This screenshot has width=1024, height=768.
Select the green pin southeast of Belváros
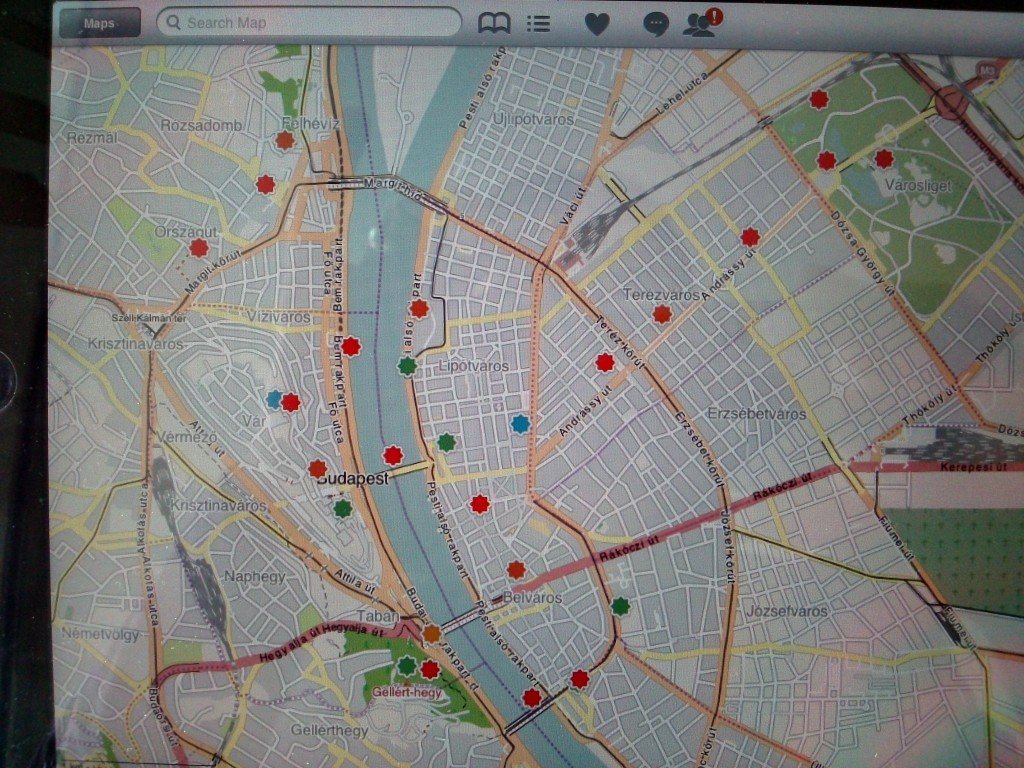tap(620, 606)
